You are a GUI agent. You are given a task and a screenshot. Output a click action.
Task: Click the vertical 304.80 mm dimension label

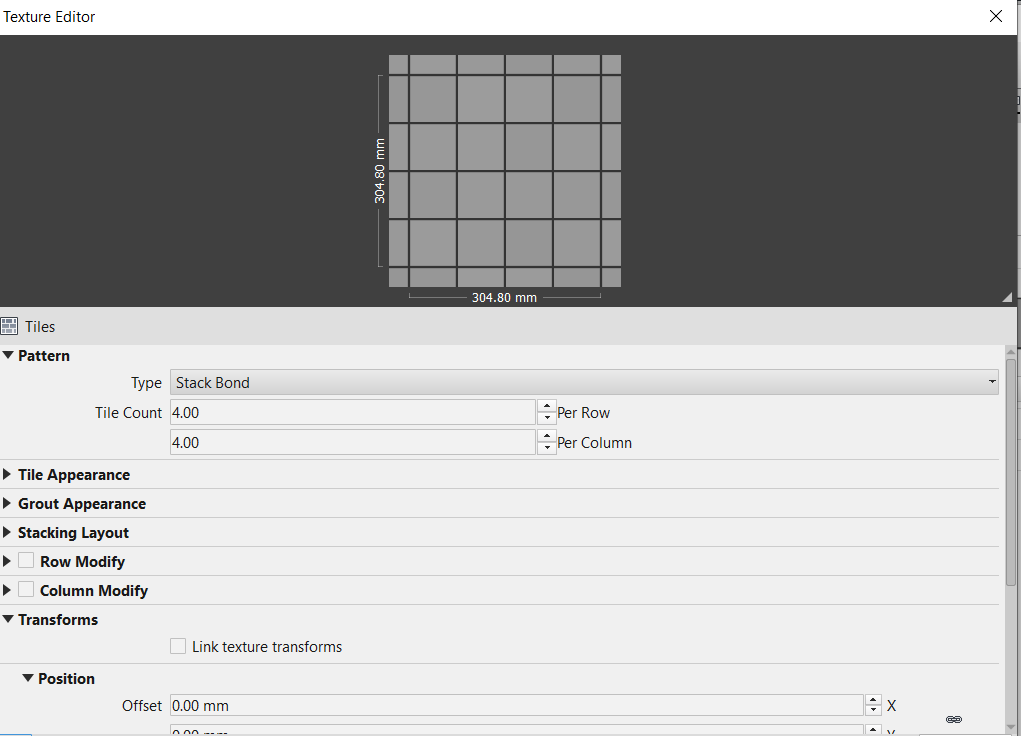click(380, 171)
